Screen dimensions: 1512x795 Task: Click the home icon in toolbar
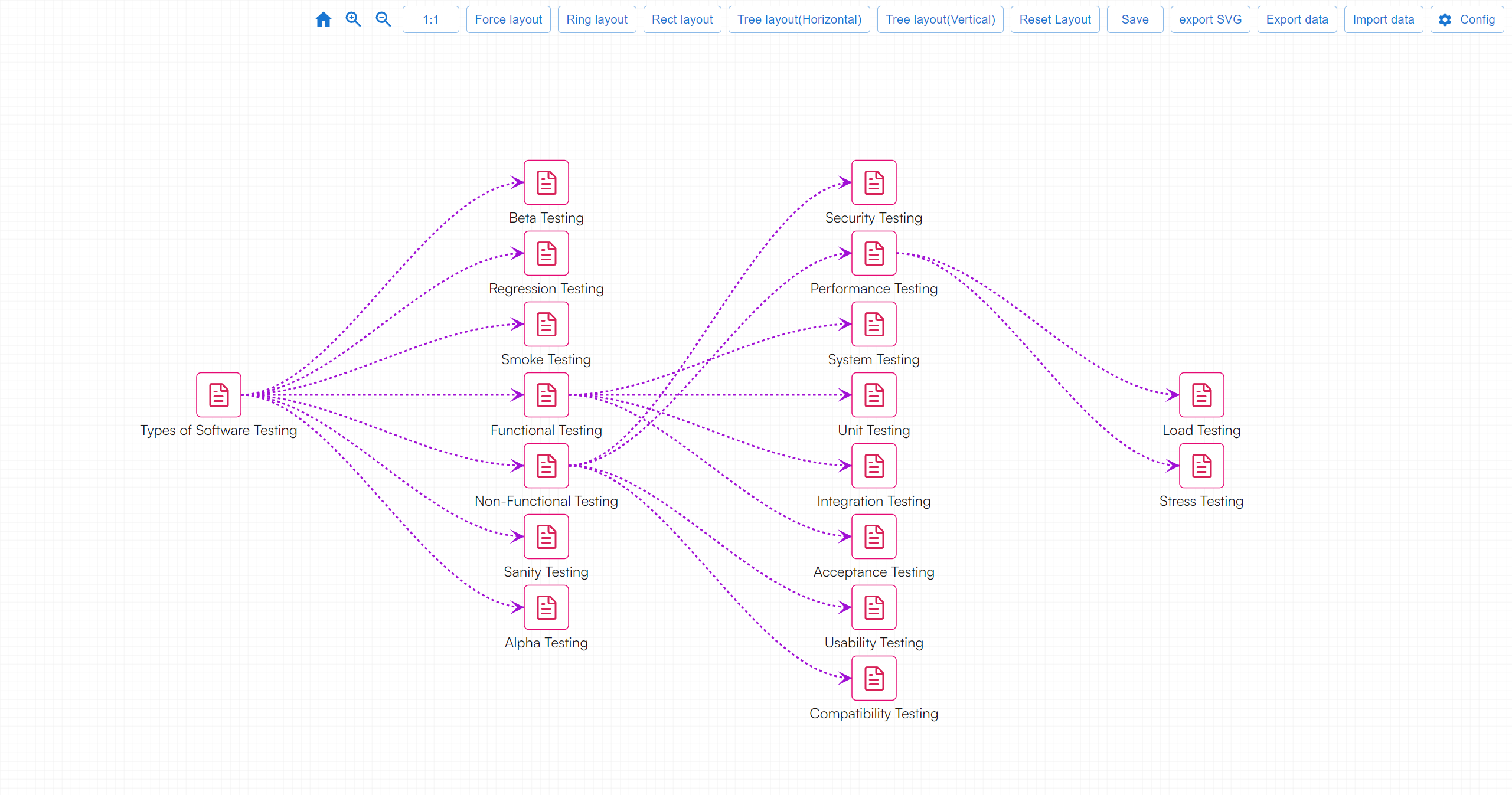(x=323, y=19)
